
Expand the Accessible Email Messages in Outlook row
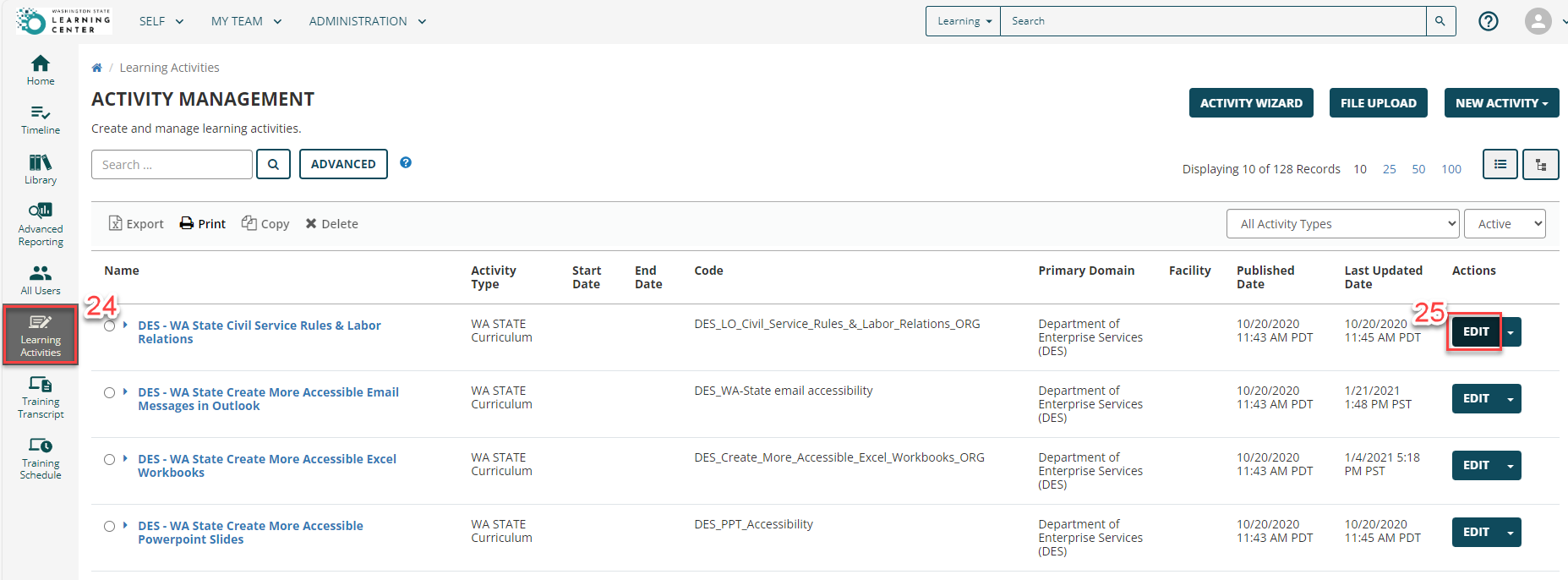(125, 391)
